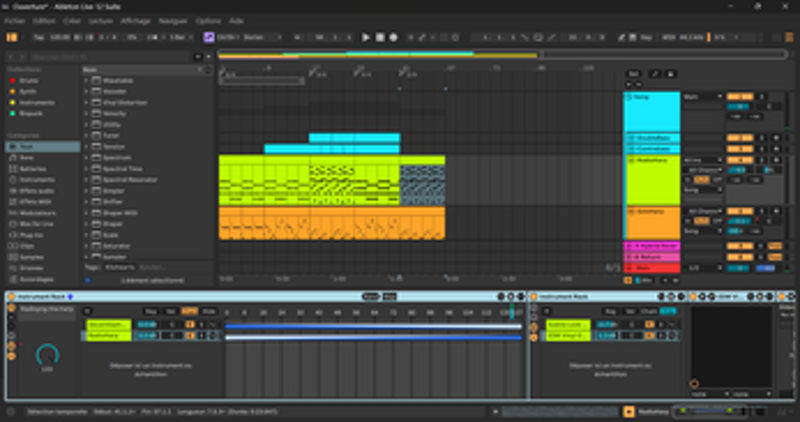
Task: Select the Max for Live category icon
Action: pyautogui.click(x=13, y=224)
